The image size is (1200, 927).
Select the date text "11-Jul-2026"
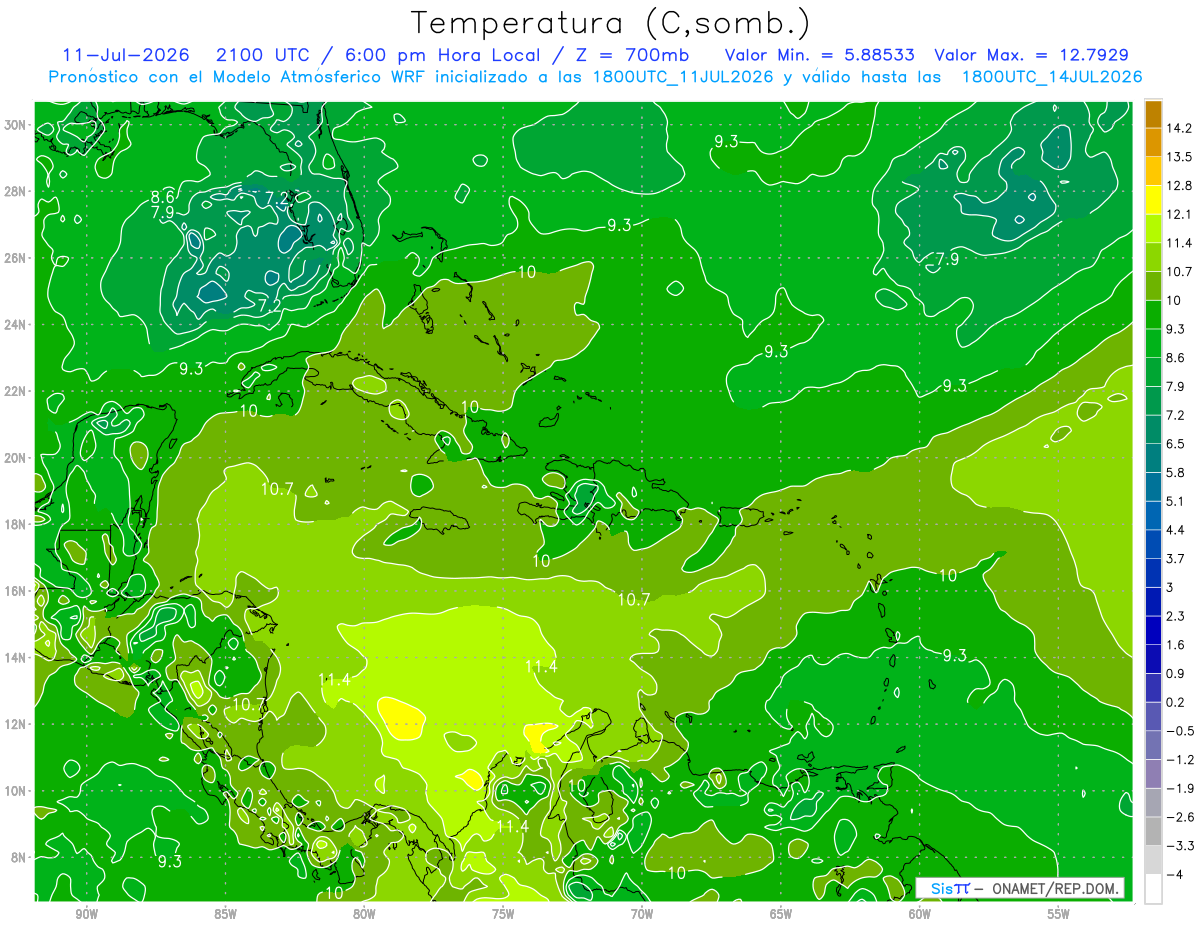click(x=124, y=55)
